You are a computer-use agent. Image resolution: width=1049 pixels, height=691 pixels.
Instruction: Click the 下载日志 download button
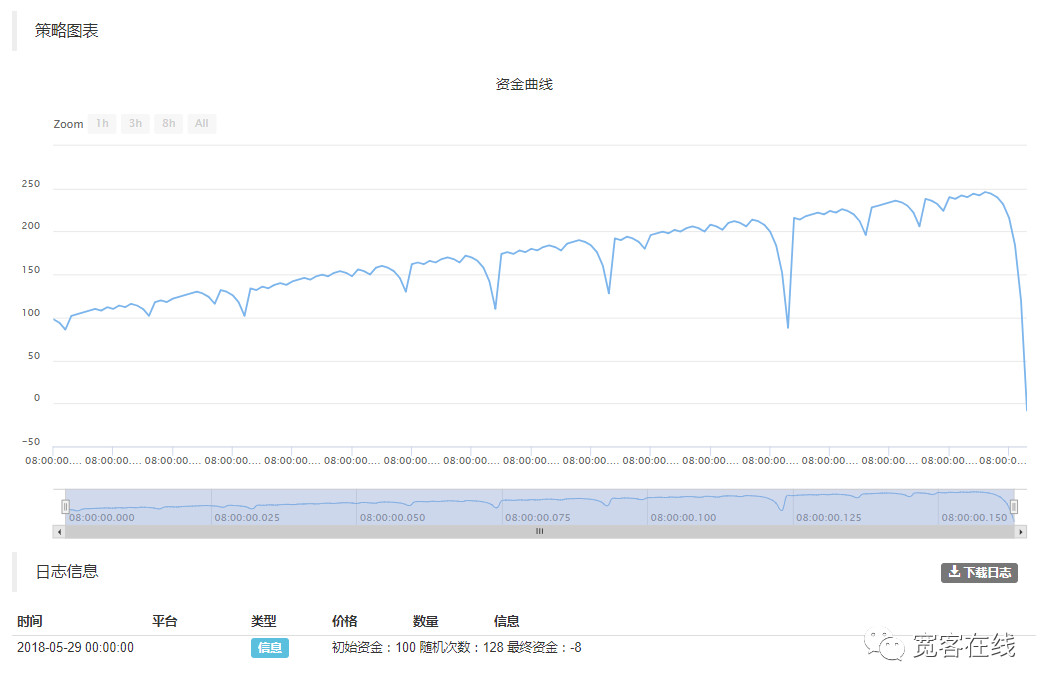tap(979, 573)
